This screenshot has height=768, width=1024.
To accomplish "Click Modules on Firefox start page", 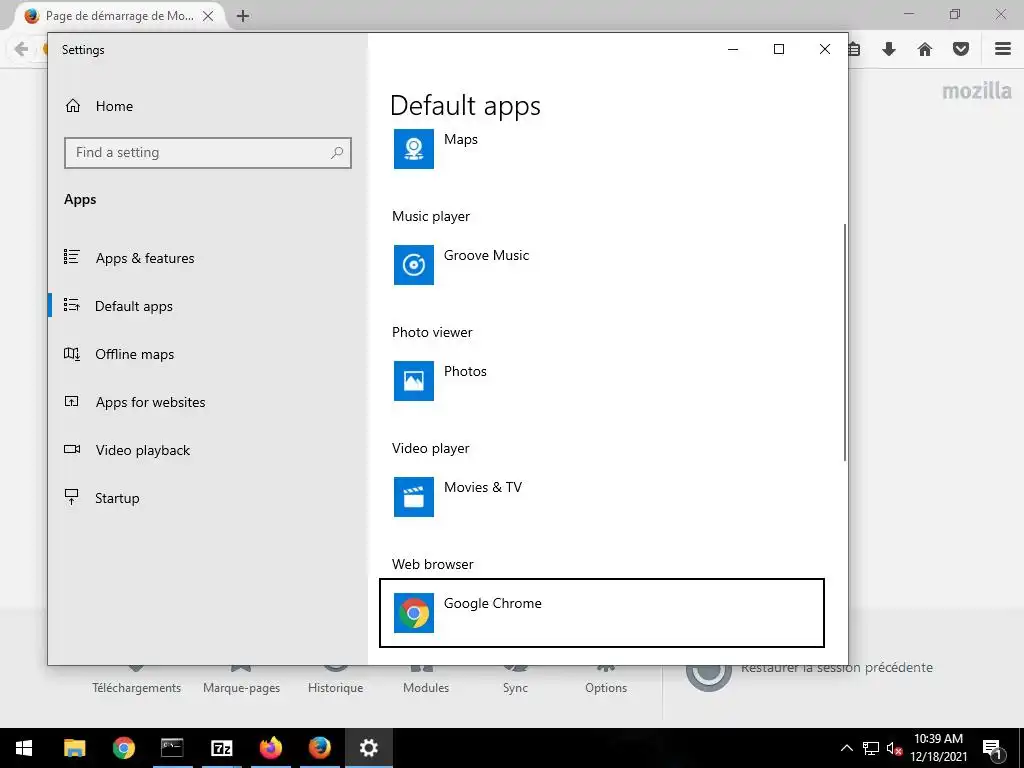I will pyautogui.click(x=426, y=688).
